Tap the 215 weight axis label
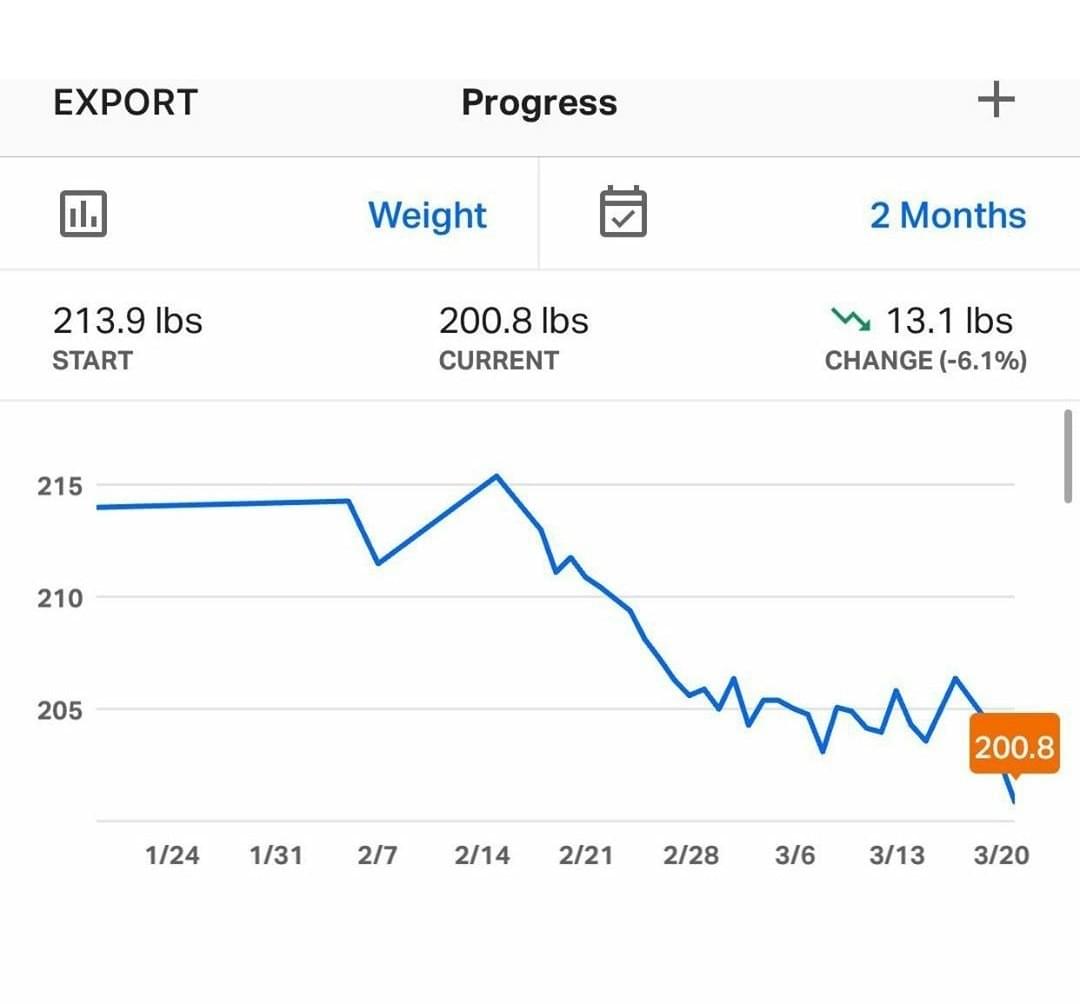The width and height of the screenshot is (1080, 1004). 60,487
